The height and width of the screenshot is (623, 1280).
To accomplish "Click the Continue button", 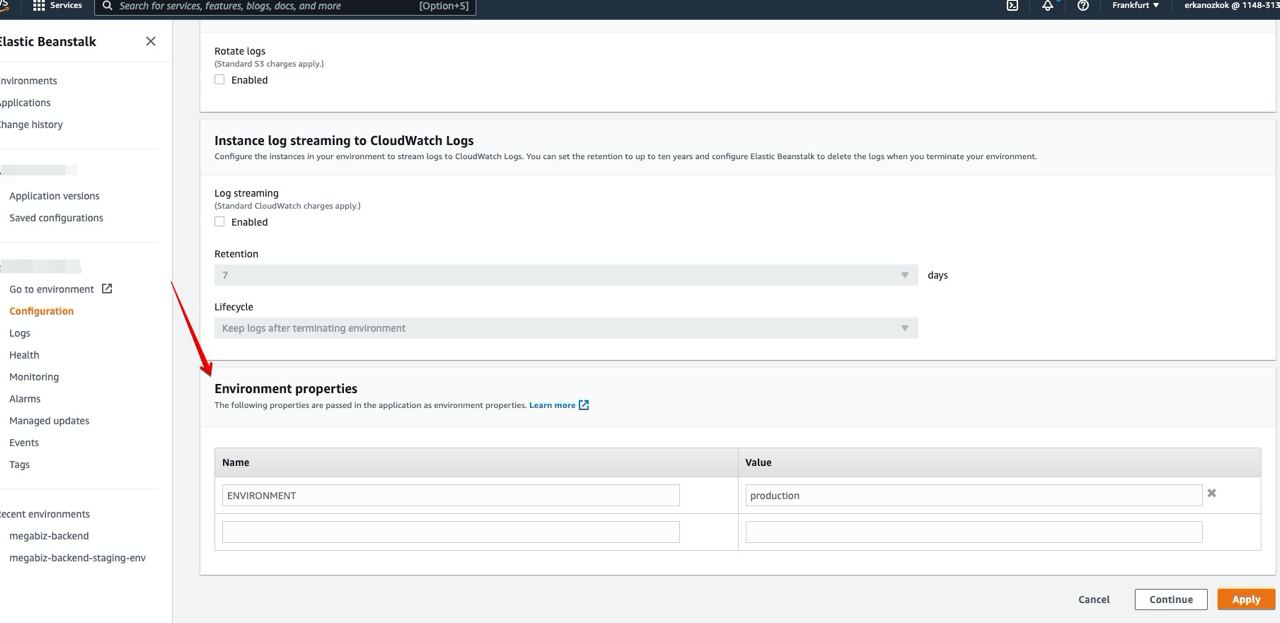I will (1171, 600).
